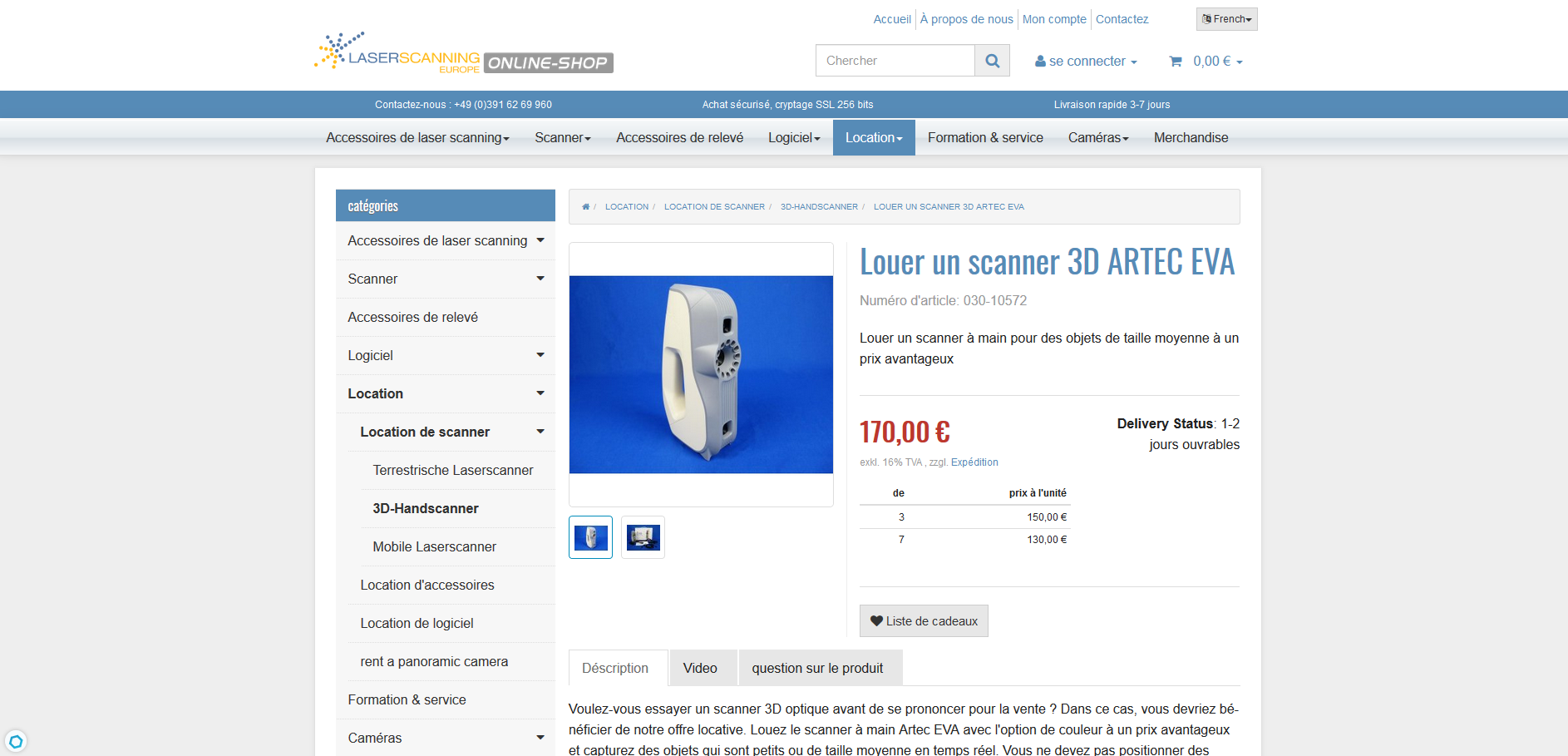The width and height of the screenshot is (1568, 756).
Task: Select Accessoires de relevé in sidebar
Action: click(x=412, y=317)
